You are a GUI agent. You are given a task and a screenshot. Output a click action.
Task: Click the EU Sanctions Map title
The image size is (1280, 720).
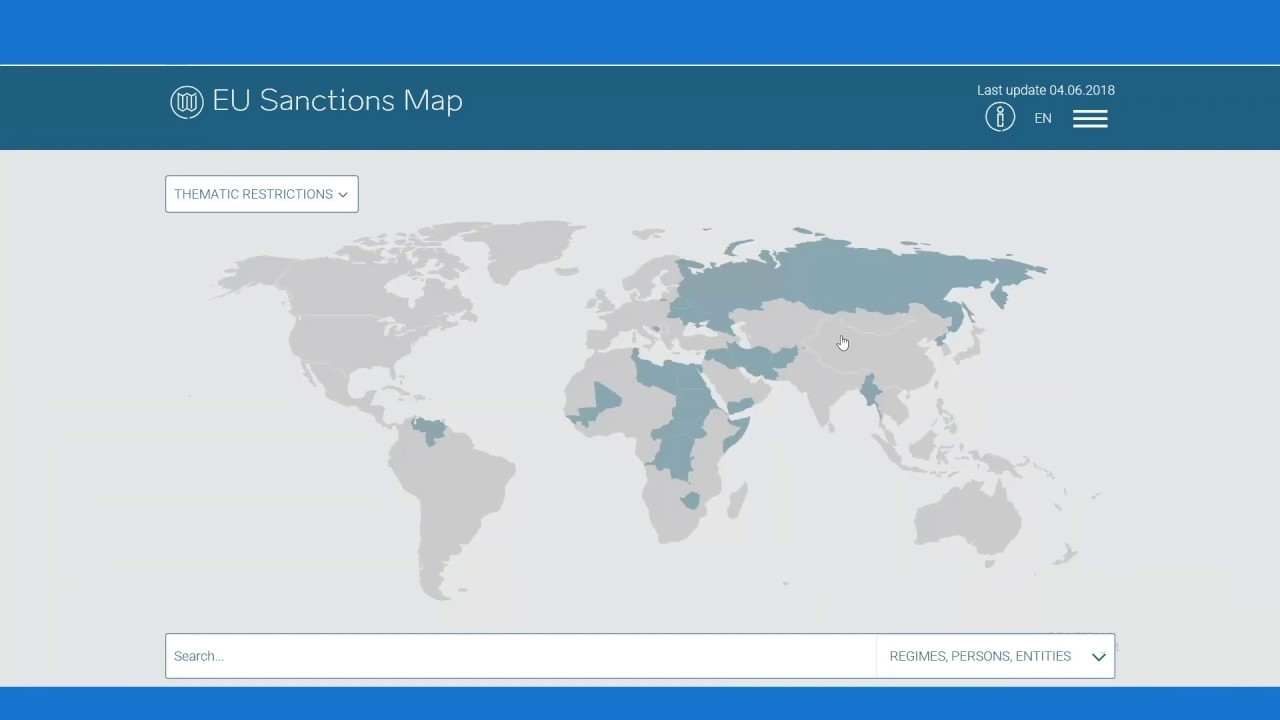pyautogui.click(x=337, y=101)
